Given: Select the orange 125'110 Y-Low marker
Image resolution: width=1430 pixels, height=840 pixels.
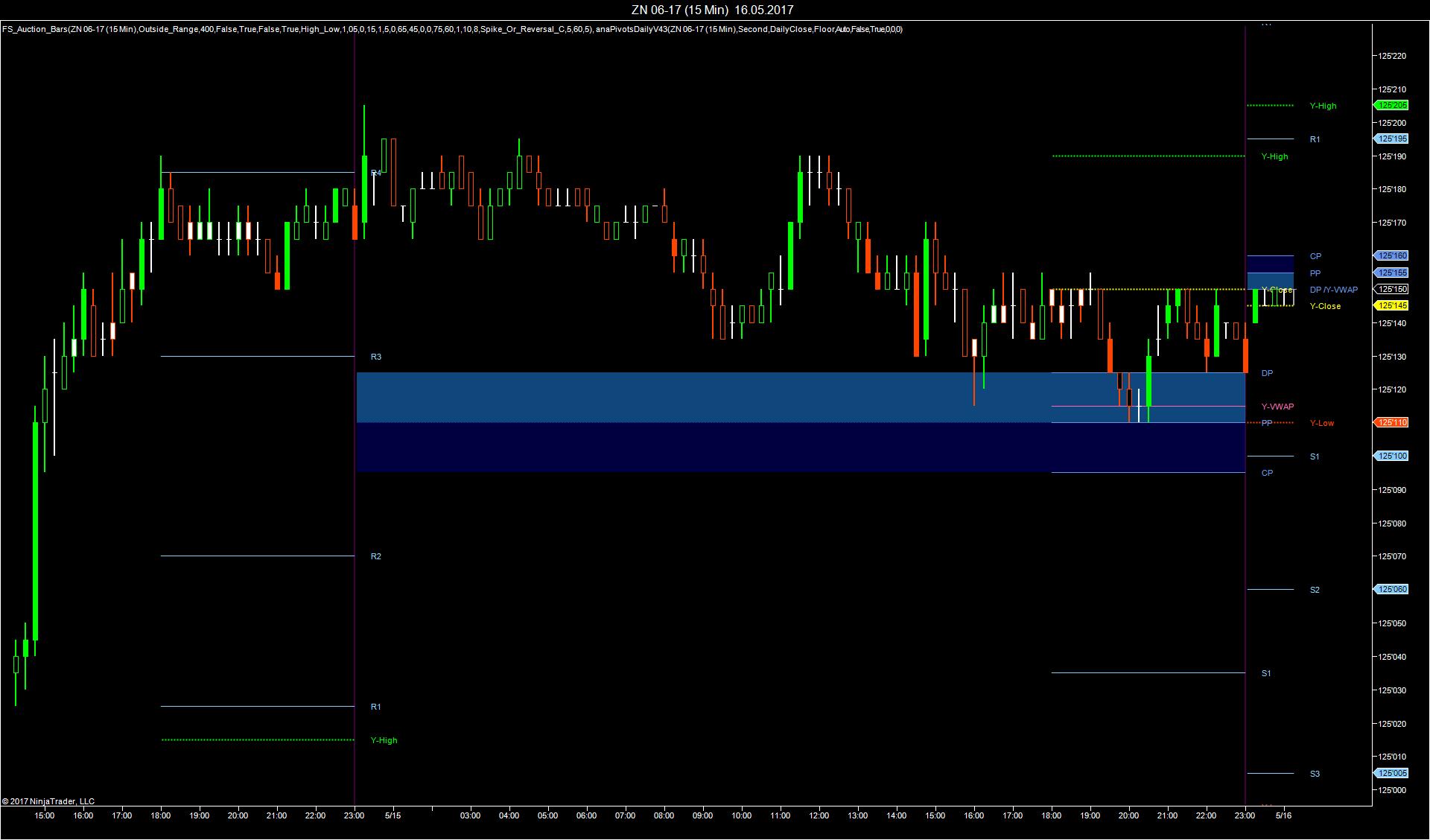Looking at the screenshot, I should (x=1391, y=423).
